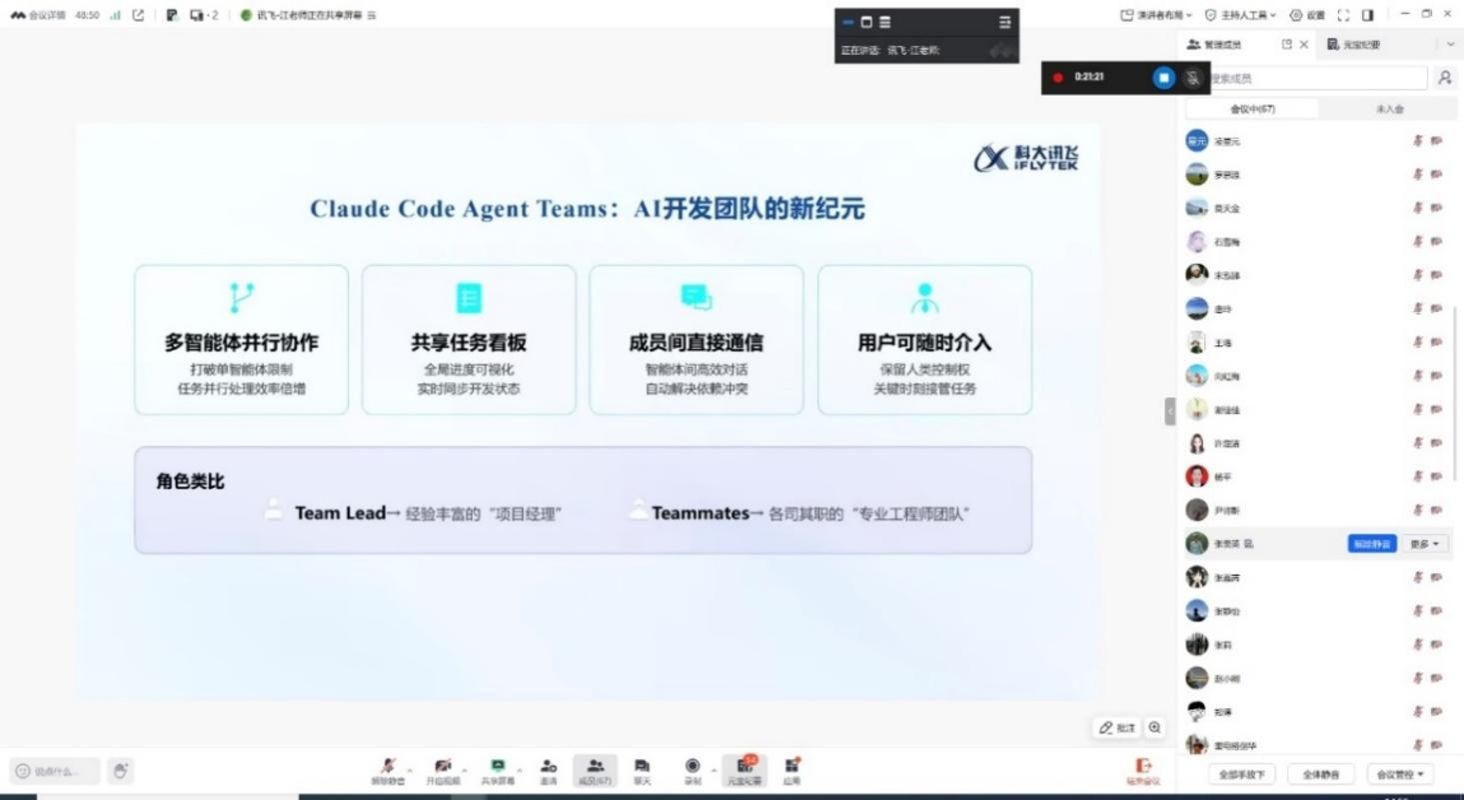Check the network signal bars icon
This screenshot has height=800, width=1464.
(x=115, y=15)
